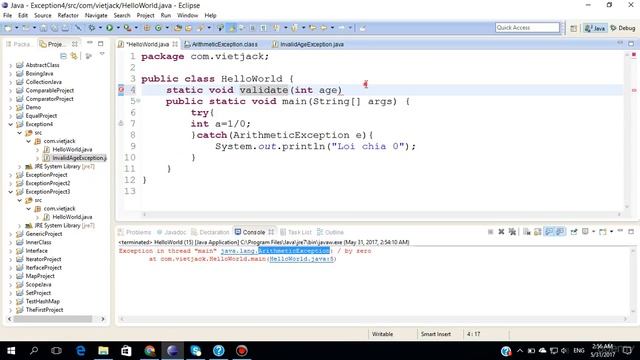
Task: Open the Run button dropdown arrow
Action: (x=118, y=28)
